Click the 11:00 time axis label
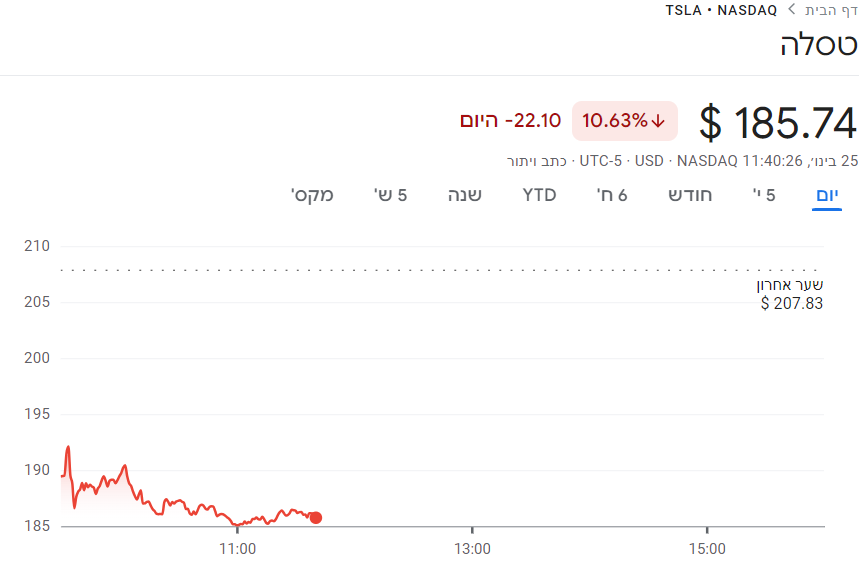 237,548
